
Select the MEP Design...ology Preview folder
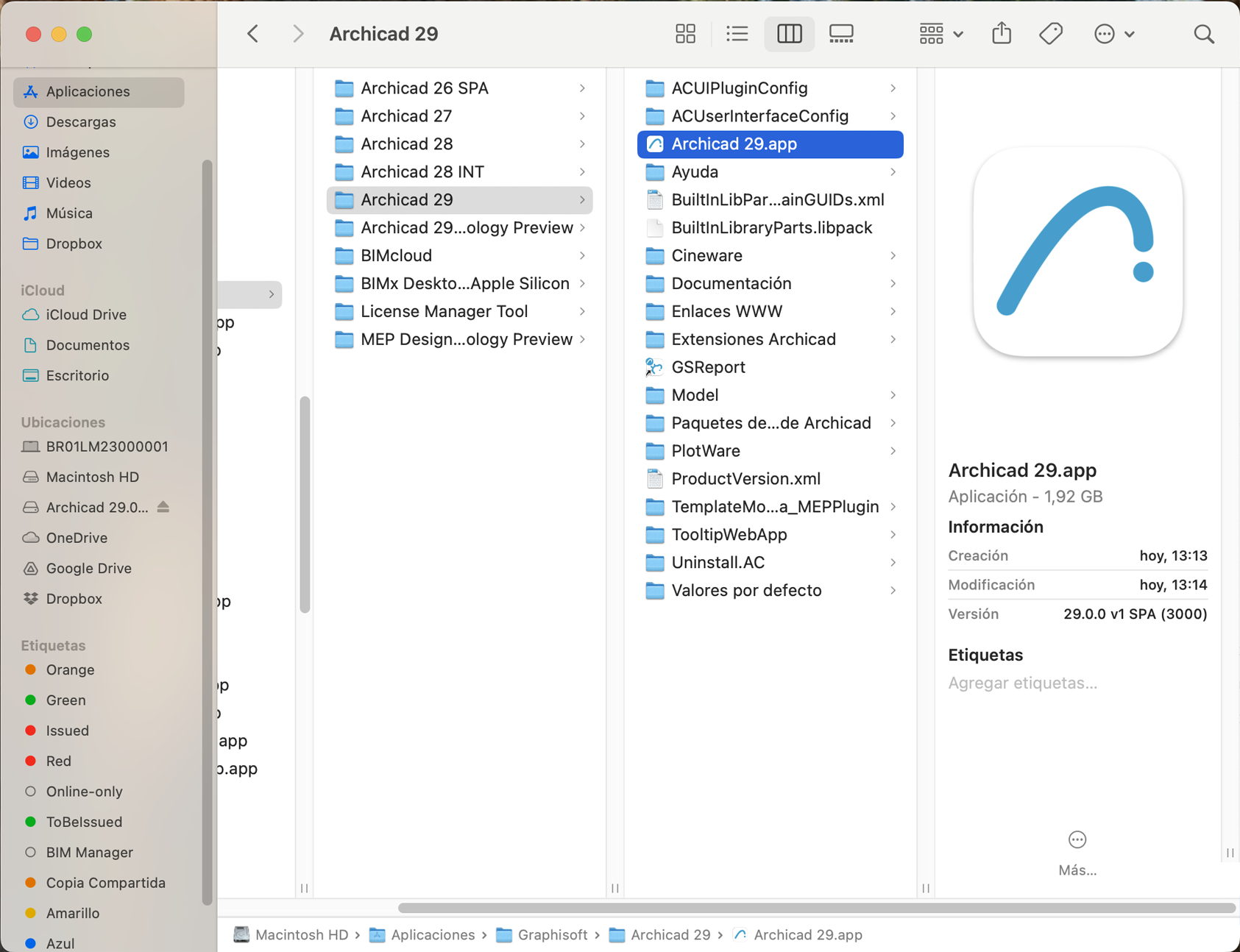pos(459,340)
